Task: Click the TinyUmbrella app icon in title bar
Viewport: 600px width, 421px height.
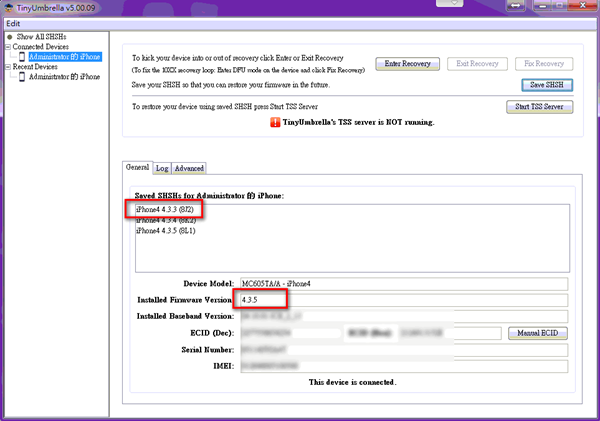Action: tap(9, 7)
